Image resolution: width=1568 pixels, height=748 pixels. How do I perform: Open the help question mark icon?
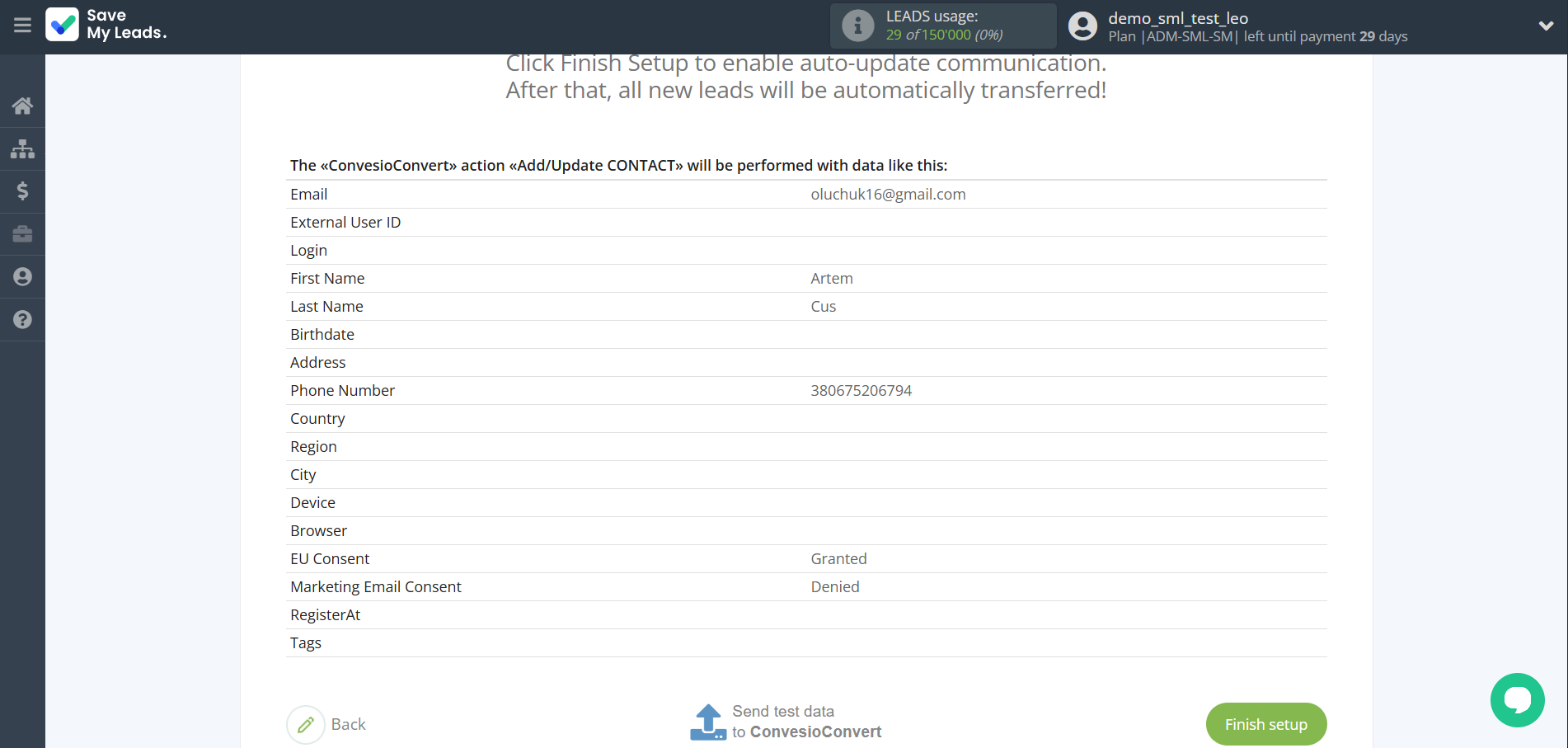point(22,320)
